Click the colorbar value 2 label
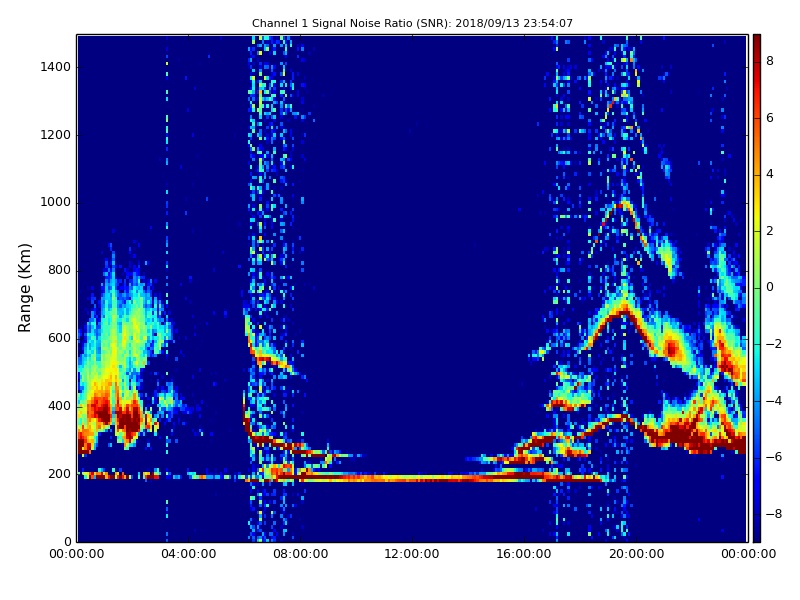This screenshot has width=800, height=600. coord(770,231)
